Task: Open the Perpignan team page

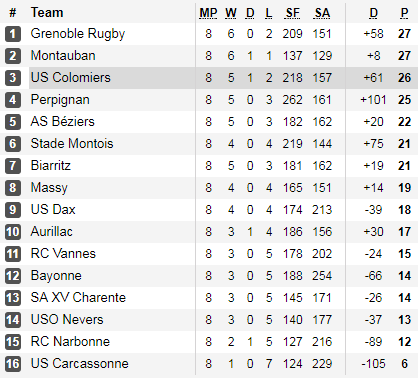Action: (x=60, y=100)
